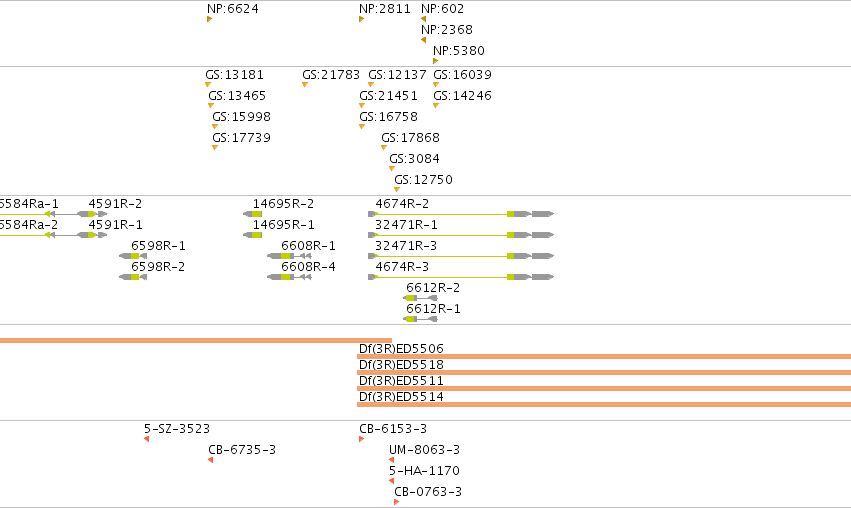Click the unlabeled orange deficiency bar extending left
851x508 pixels.
point(196,341)
